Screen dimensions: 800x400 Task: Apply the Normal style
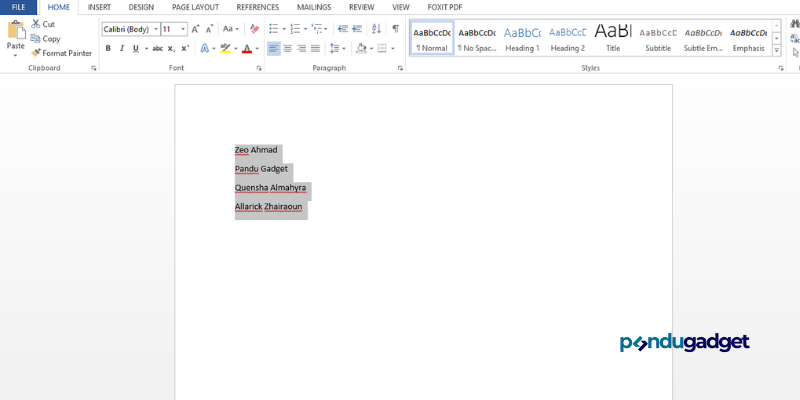432,38
